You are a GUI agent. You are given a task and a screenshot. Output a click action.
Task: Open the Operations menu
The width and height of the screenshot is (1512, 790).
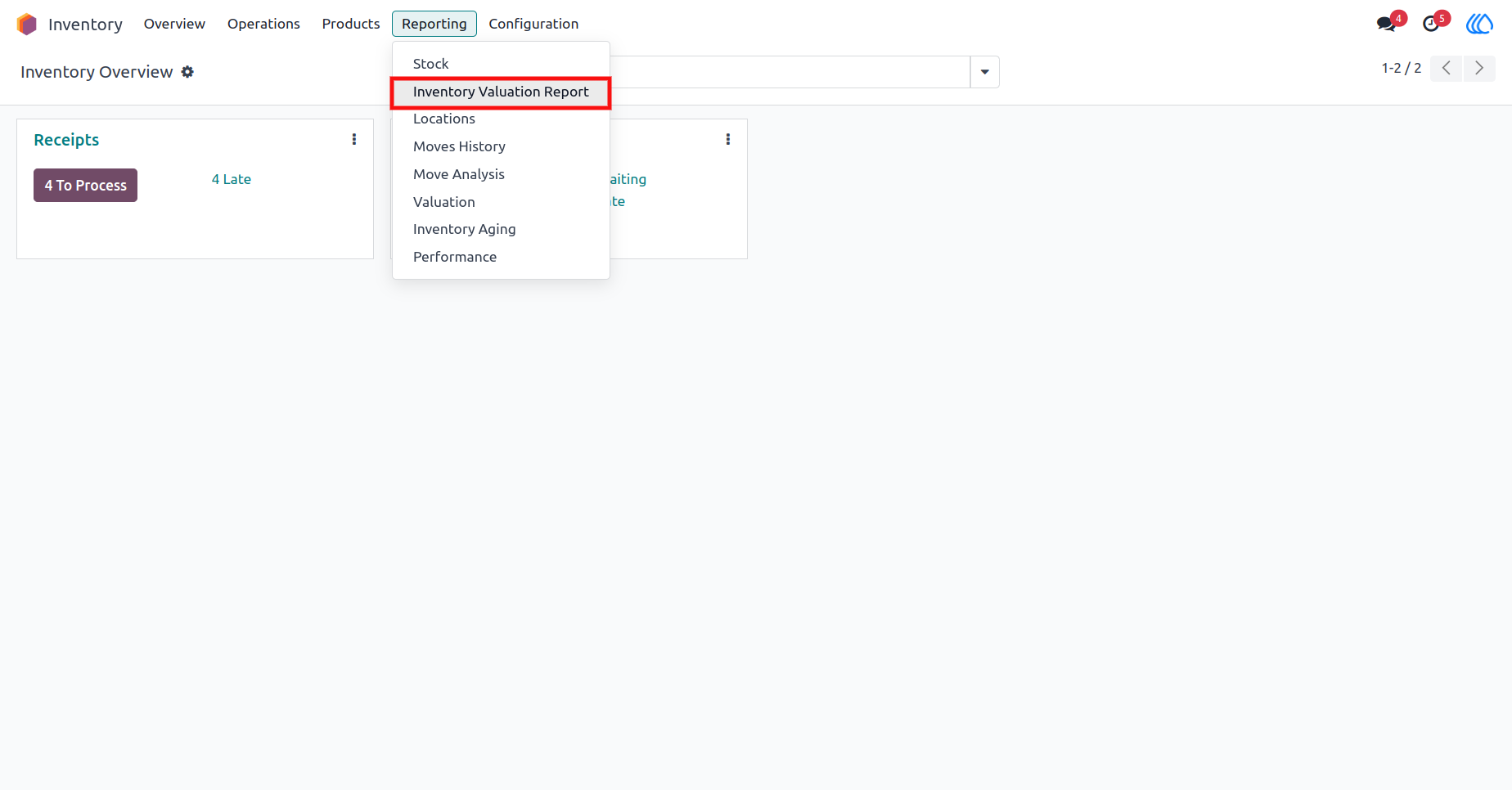[x=263, y=24]
